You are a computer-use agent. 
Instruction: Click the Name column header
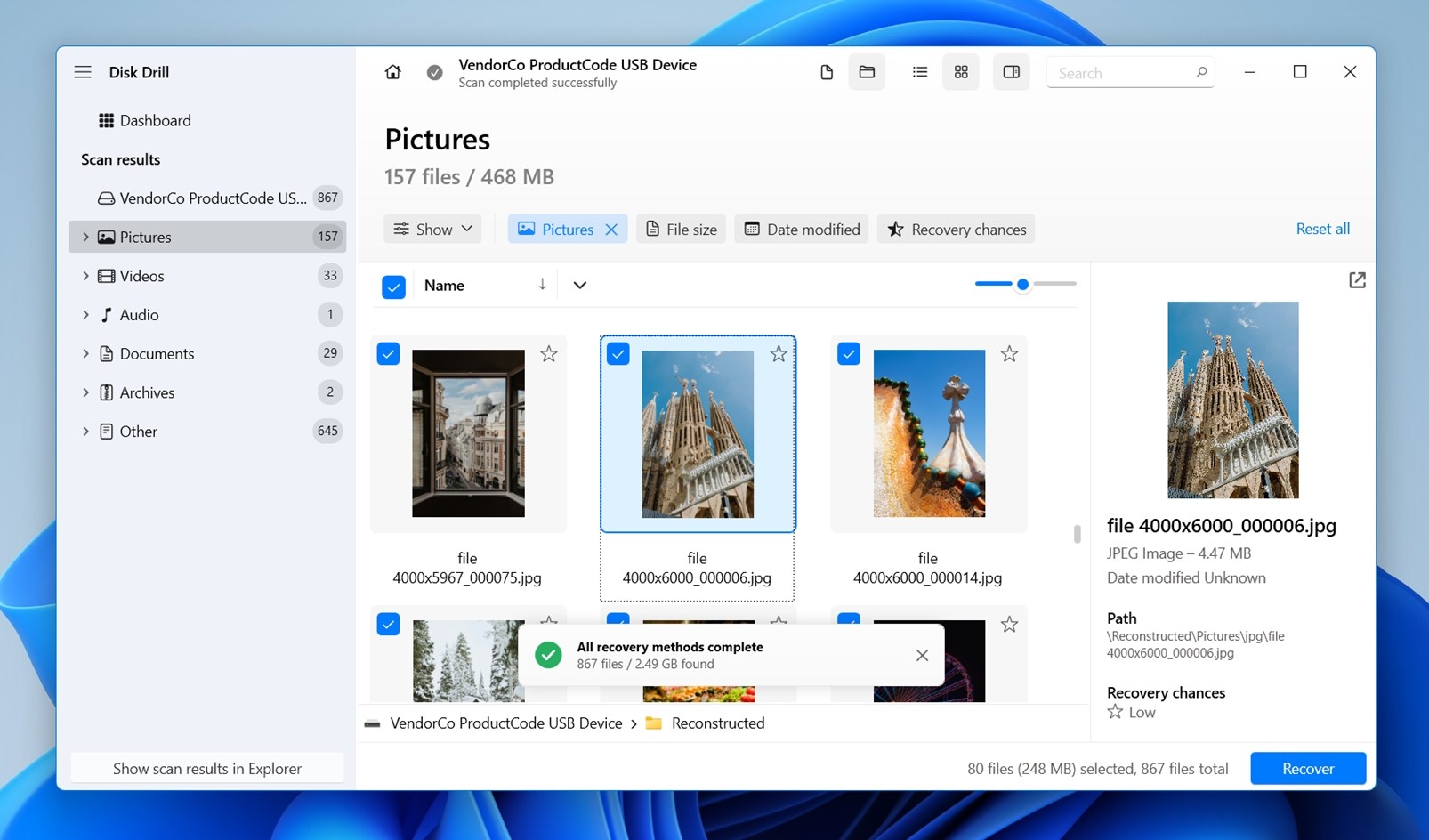pyautogui.click(x=444, y=286)
